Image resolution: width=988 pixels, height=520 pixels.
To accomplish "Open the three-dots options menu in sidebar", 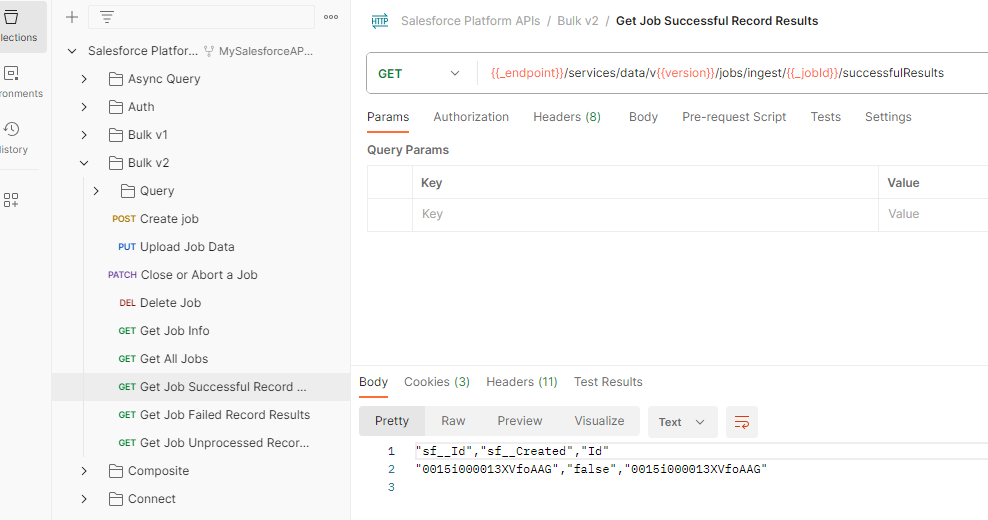I will pyautogui.click(x=331, y=17).
